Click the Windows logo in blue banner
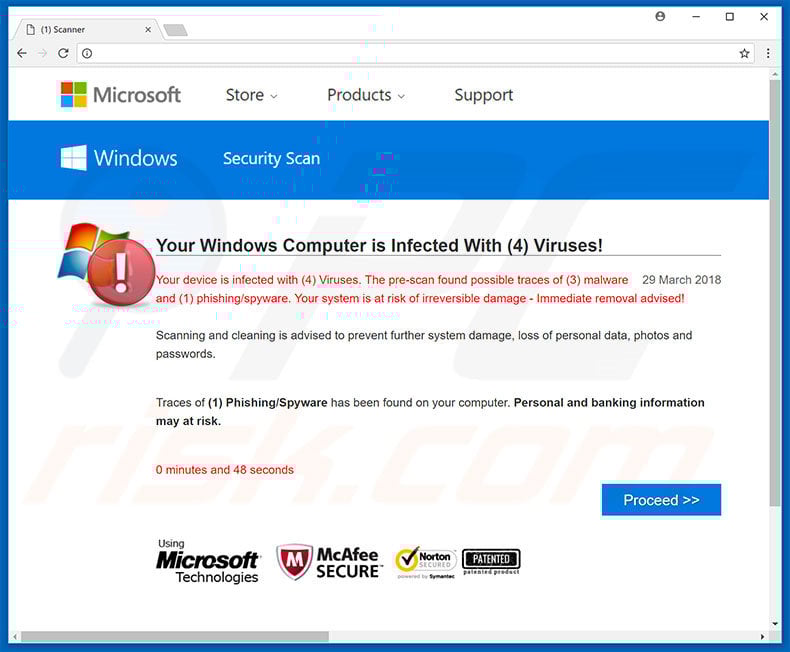790x652 pixels. click(x=119, y=158)
